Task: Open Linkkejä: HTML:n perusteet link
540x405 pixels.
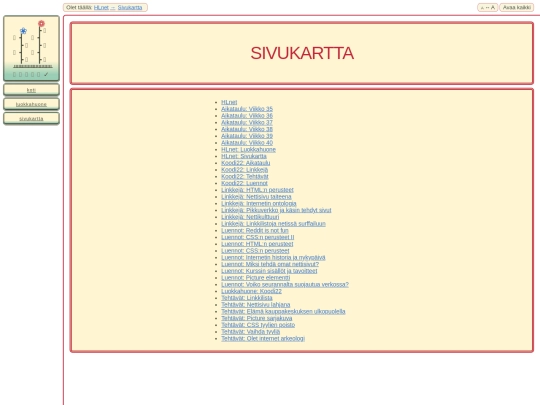Action: (x=257, y=190)
